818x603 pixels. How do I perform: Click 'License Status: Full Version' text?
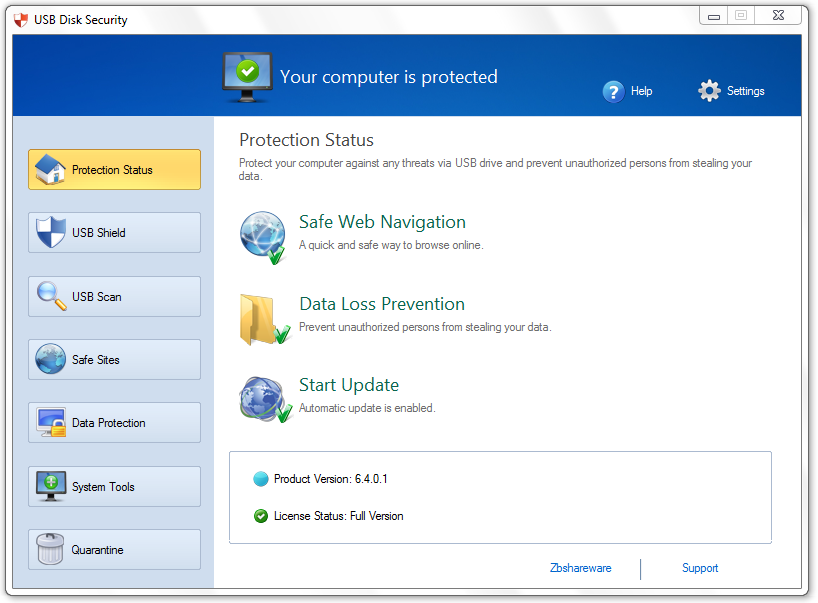(x=339, y=516)
